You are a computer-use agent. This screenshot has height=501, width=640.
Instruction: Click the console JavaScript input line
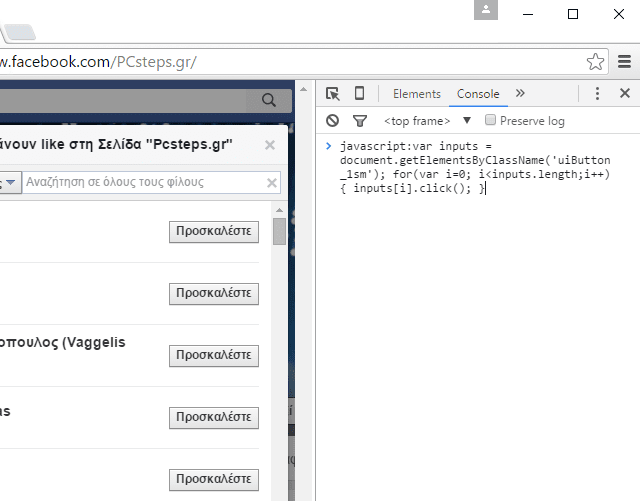tap(475, 167)
